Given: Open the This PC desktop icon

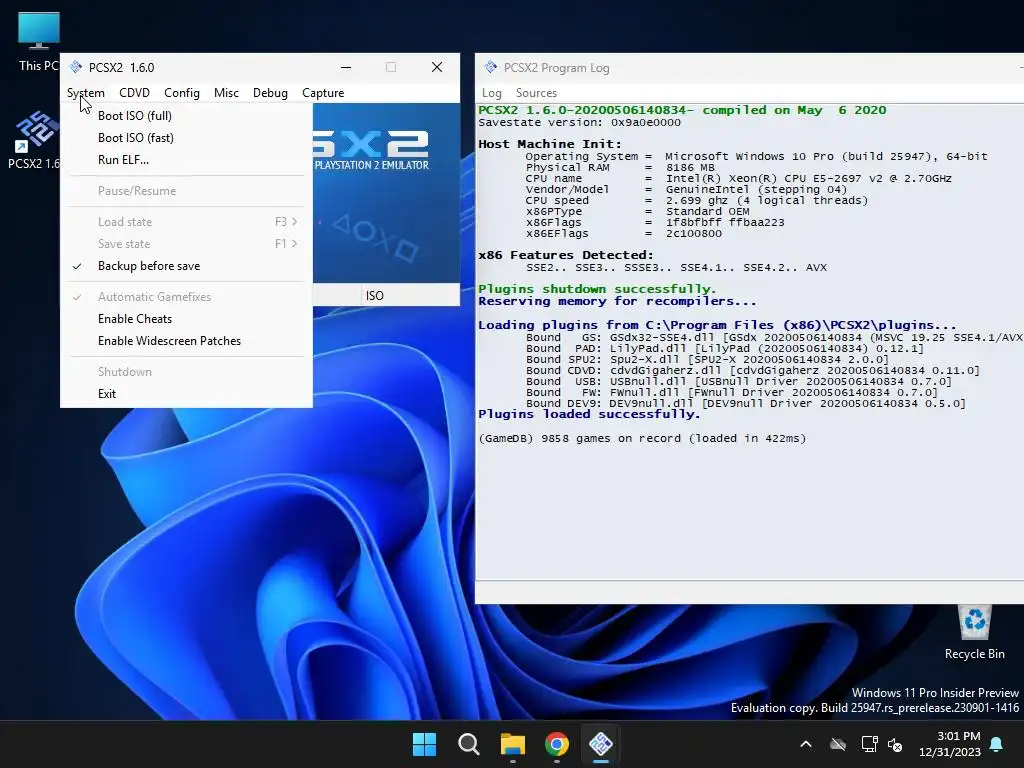Looking at the screenshot, I should (x=39, y=42).
